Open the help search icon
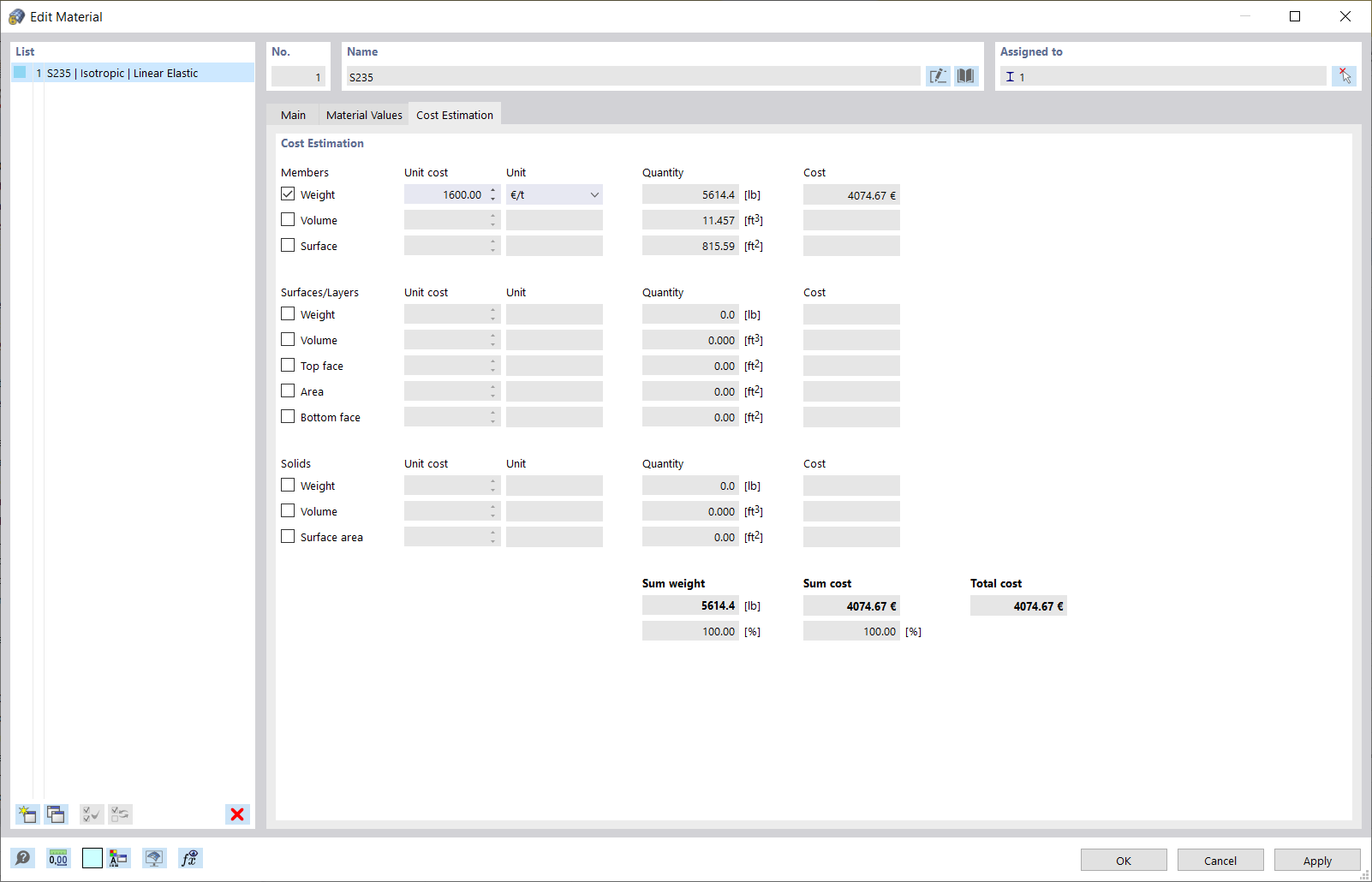Viewport: 1372px width, 882px height. tap(23, 858)
